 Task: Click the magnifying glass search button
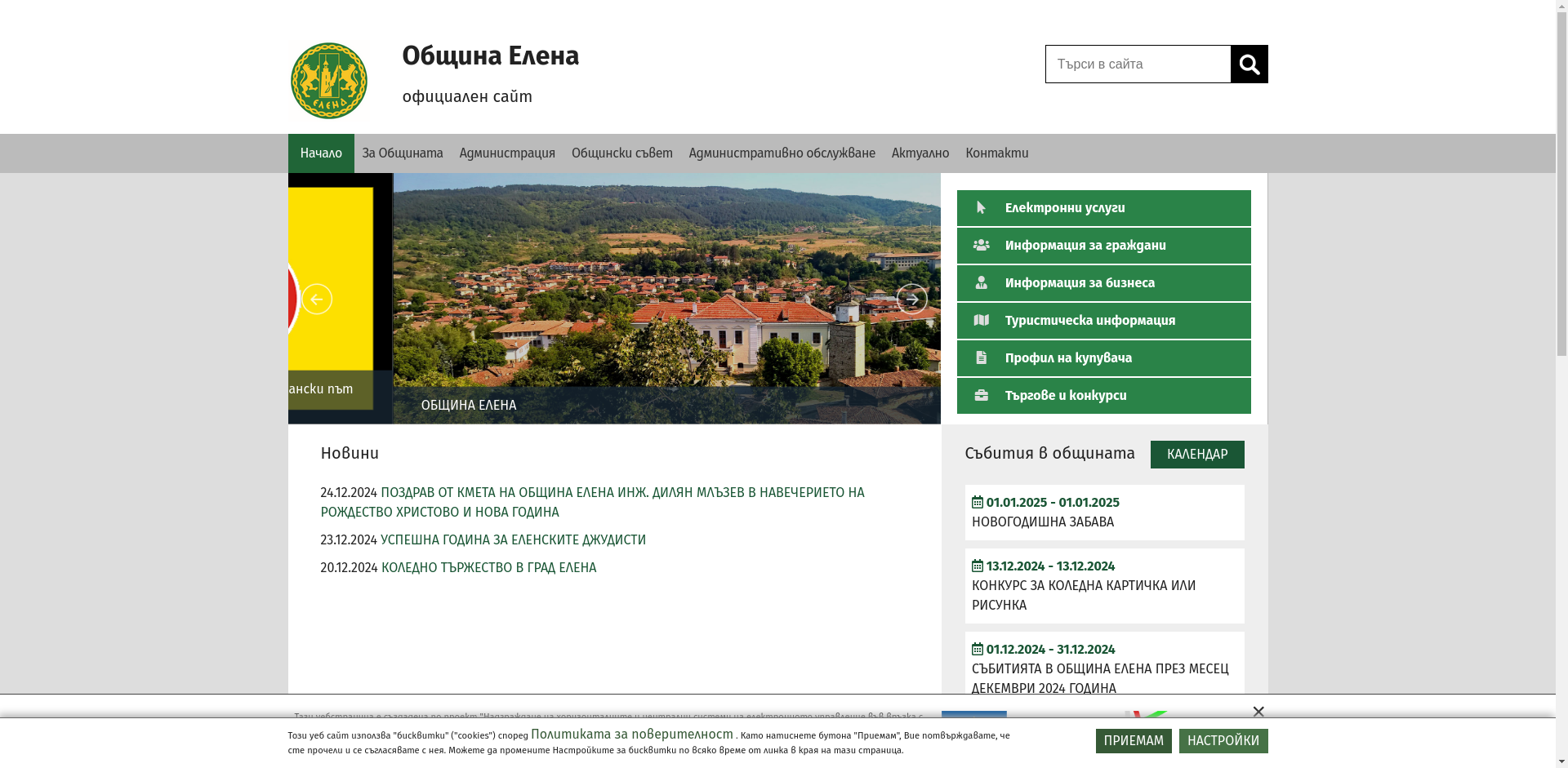click(1249, 64)
